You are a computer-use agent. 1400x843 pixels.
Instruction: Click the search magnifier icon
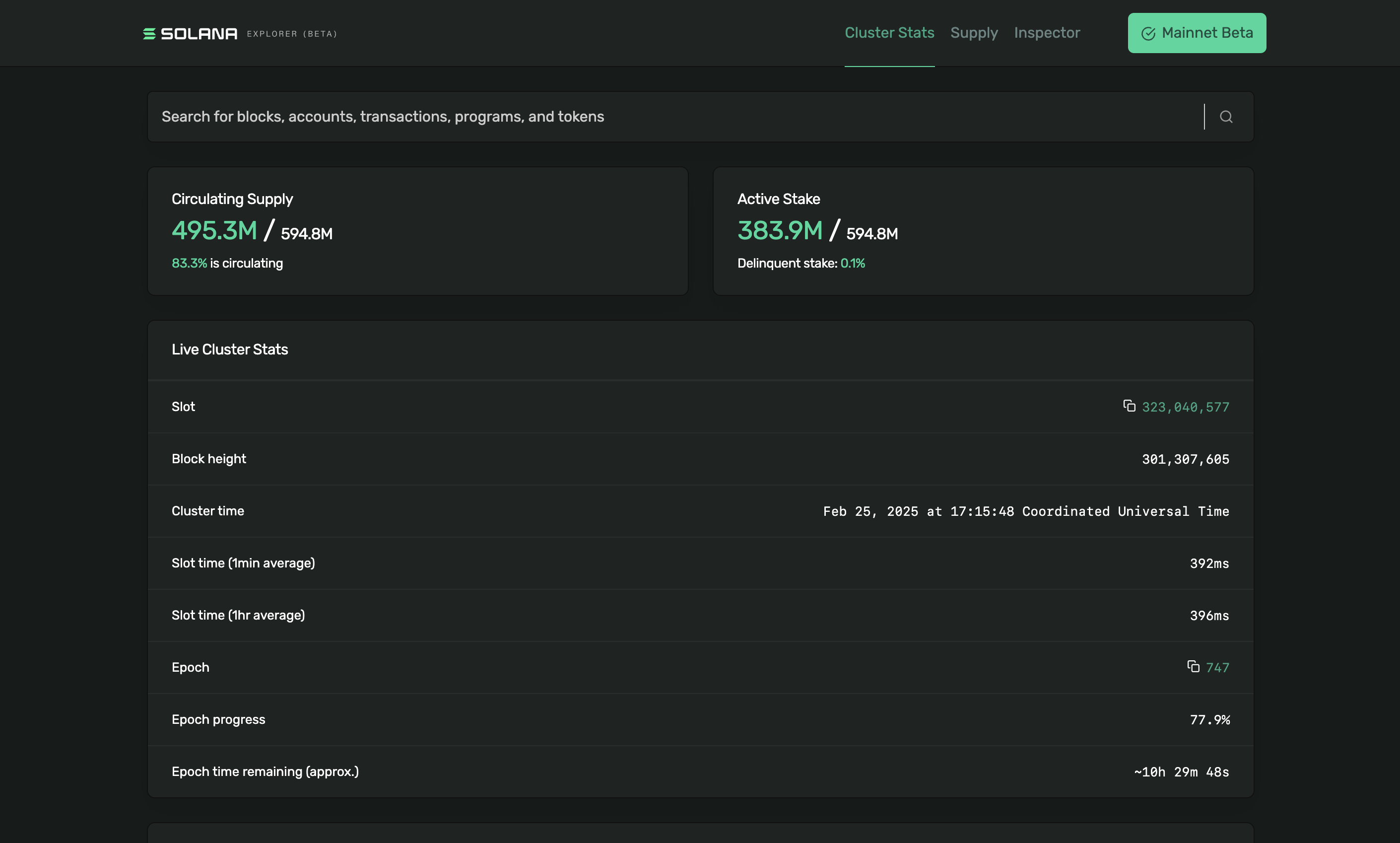click(x=1226, y=117)
